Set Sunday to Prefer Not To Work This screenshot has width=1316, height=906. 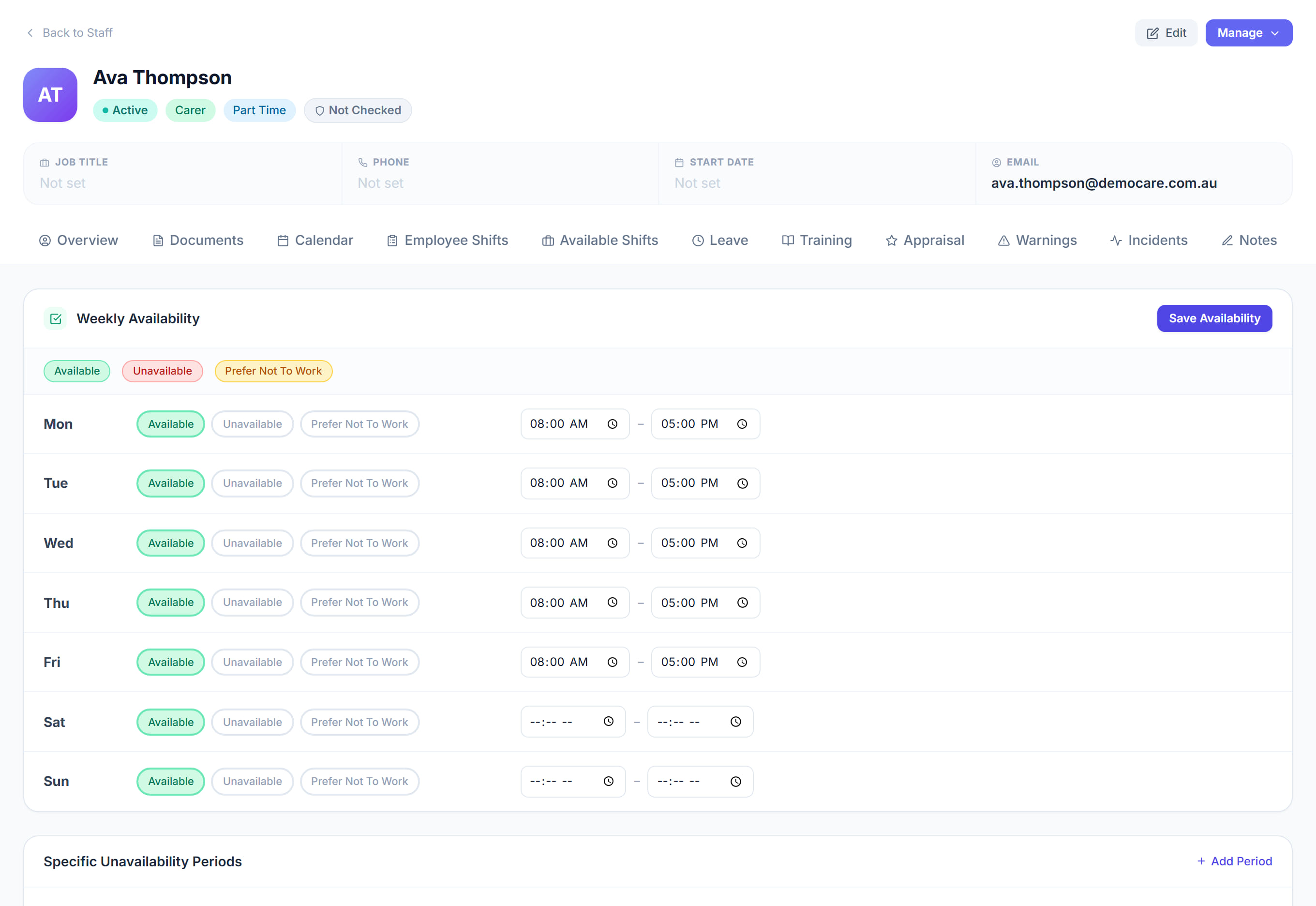coord(359,782)
